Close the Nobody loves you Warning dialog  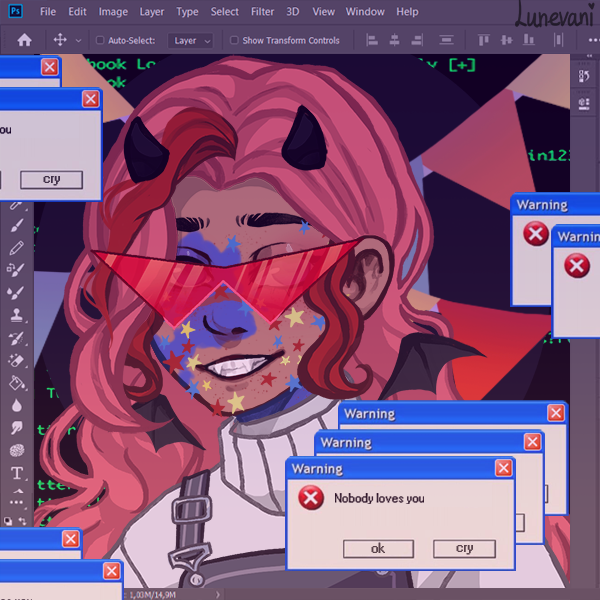(x=503, y=468)
